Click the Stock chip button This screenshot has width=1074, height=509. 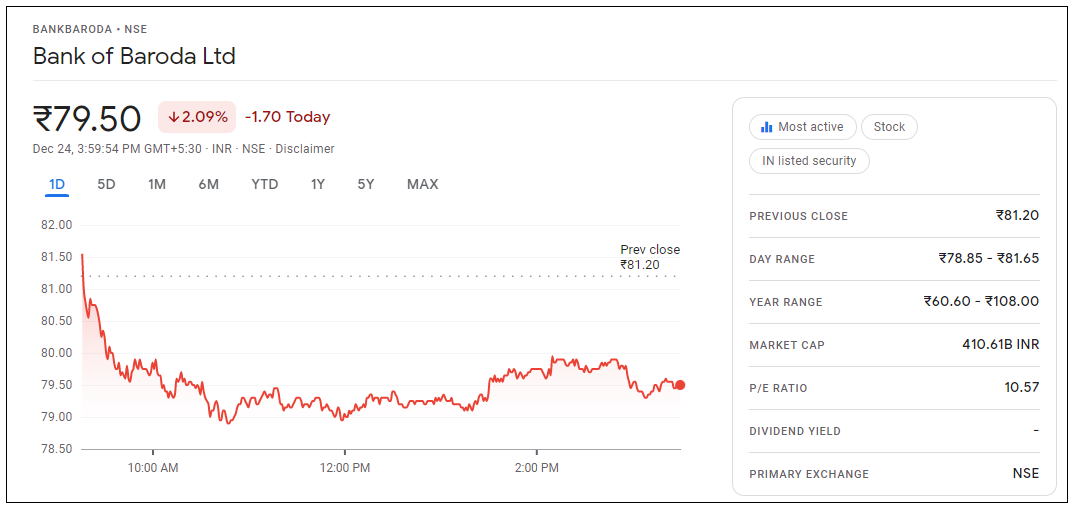(x=889, y=127)
